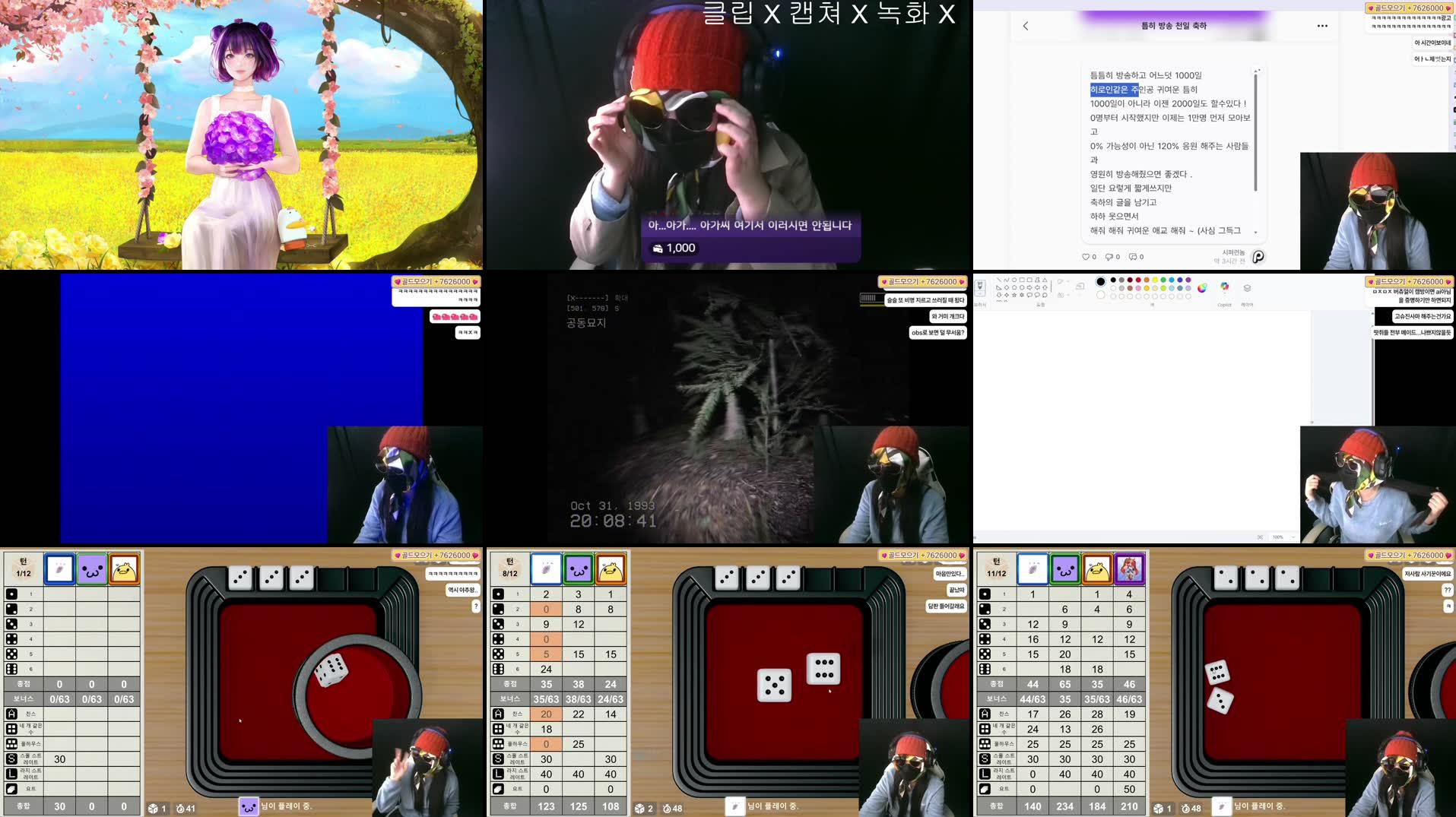Open the shape outline dropdown in Paint

tap(1067, 282)
